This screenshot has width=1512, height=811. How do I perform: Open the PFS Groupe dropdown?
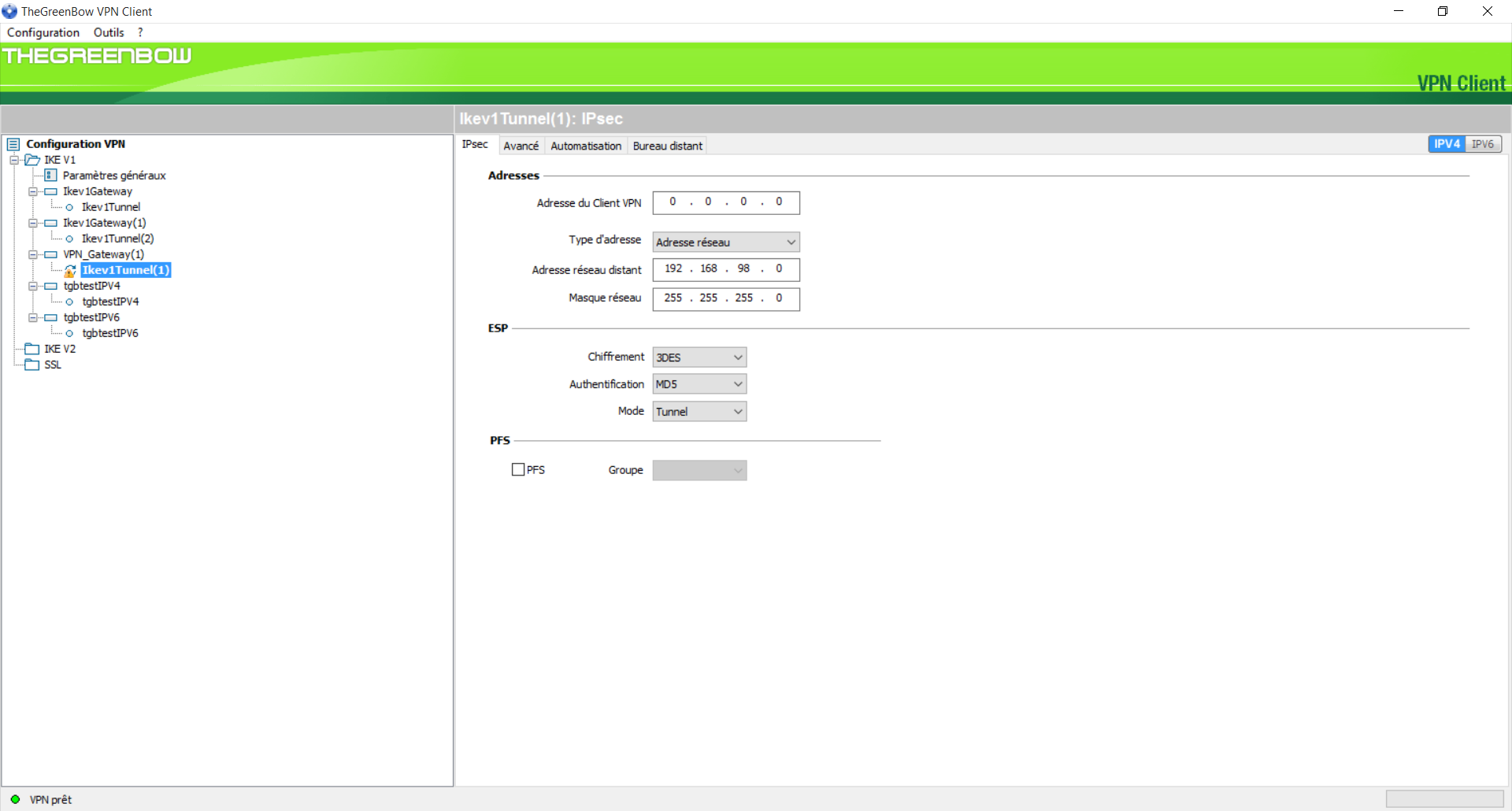click(x=699, y=470)
